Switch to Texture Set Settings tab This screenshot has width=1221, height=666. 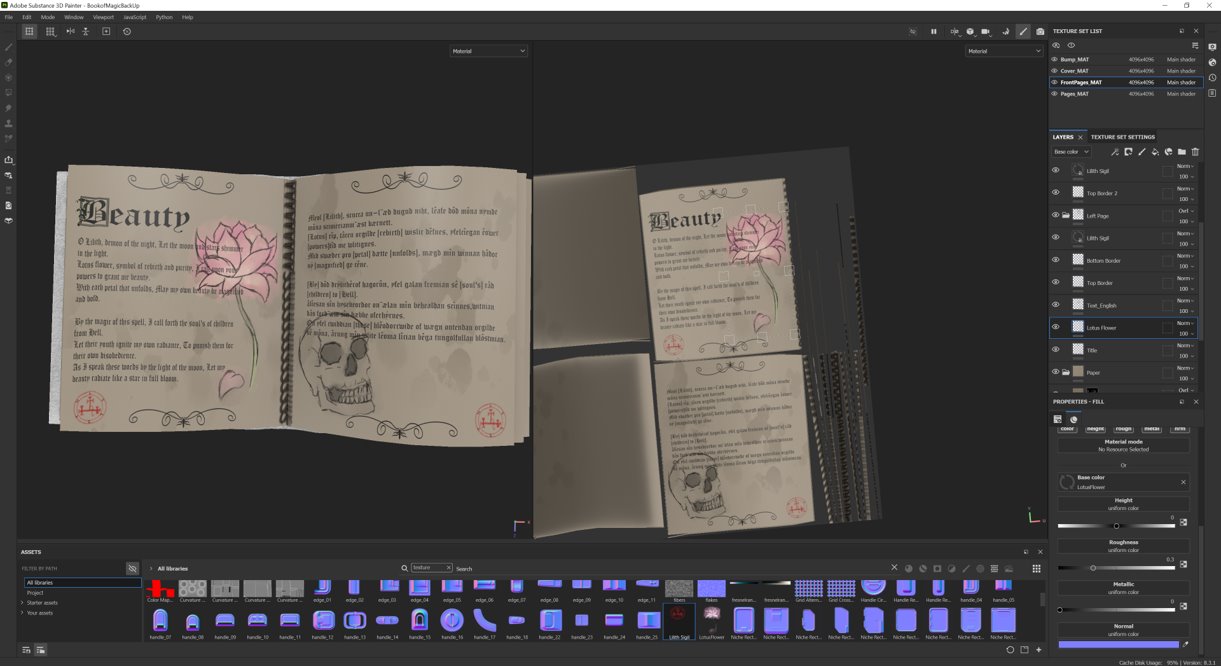1122,137
